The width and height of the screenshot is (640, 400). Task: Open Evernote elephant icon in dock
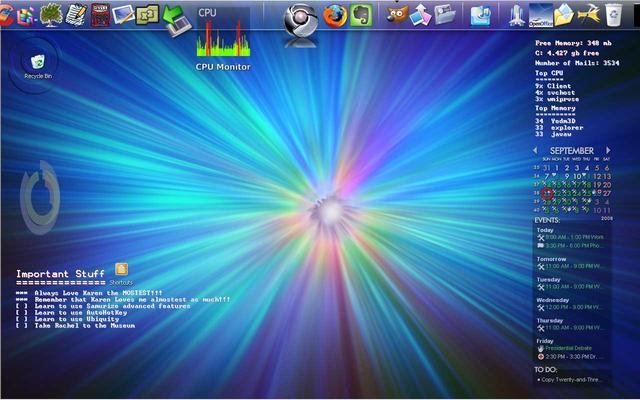pos(361,15)
